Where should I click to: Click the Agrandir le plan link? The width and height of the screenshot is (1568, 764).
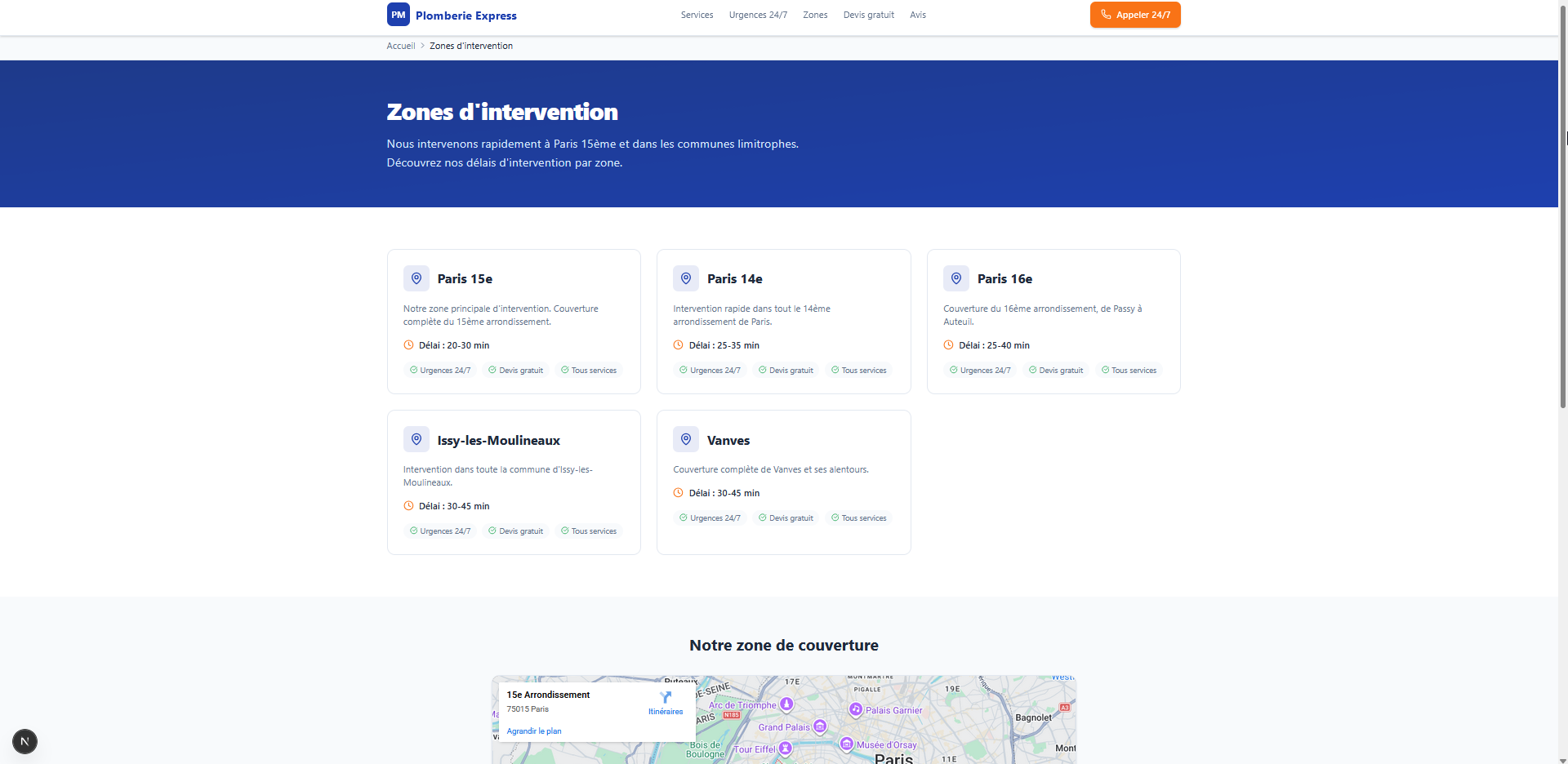click(534, 731)
